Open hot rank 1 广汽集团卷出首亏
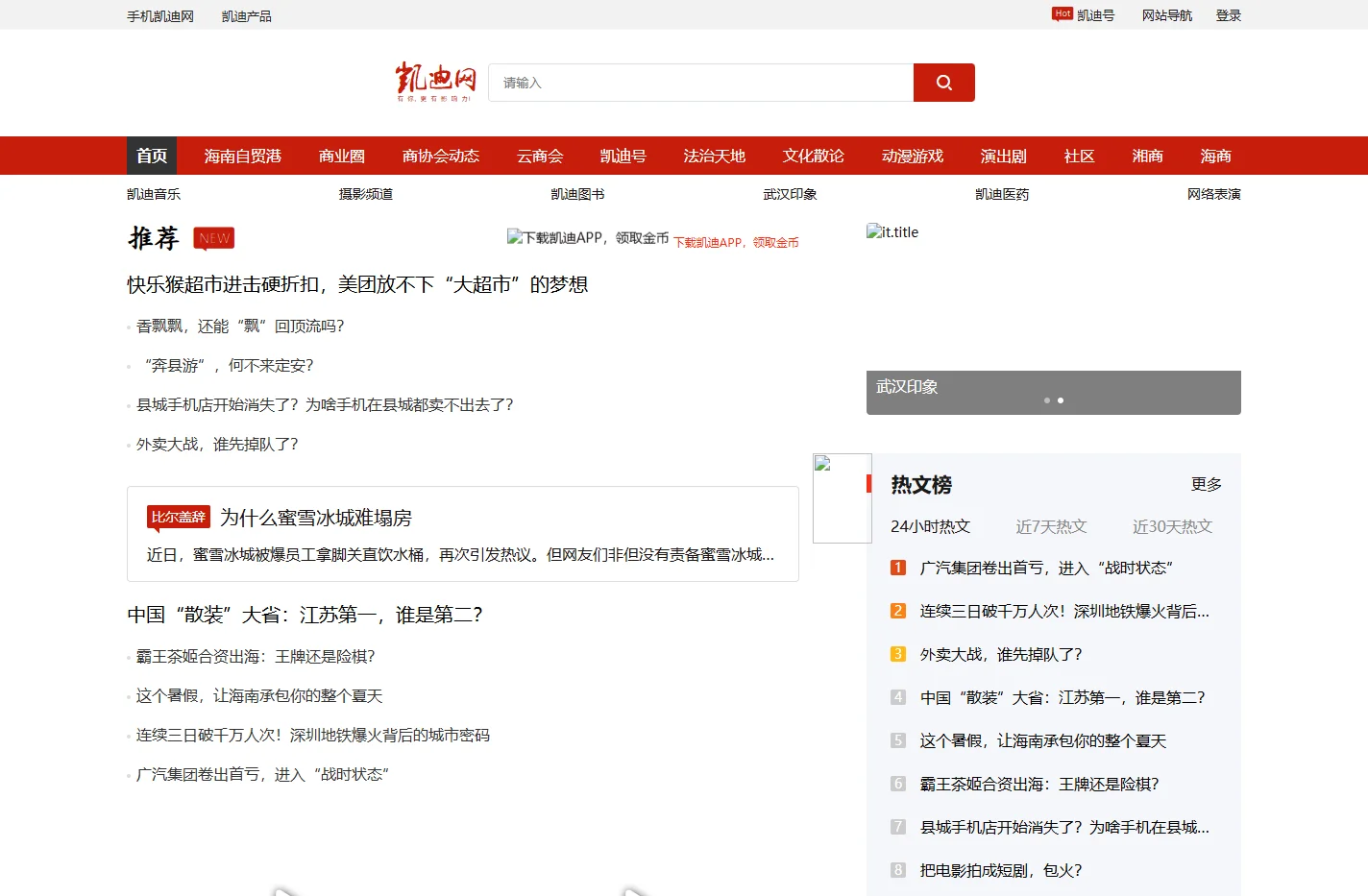The height and width of the screenshot is (896, 1368). point(1047,568)
